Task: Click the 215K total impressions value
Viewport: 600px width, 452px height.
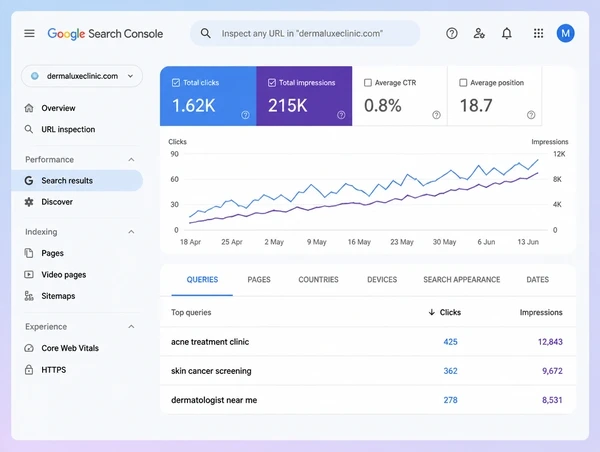Action: click(x=287, y=106)
